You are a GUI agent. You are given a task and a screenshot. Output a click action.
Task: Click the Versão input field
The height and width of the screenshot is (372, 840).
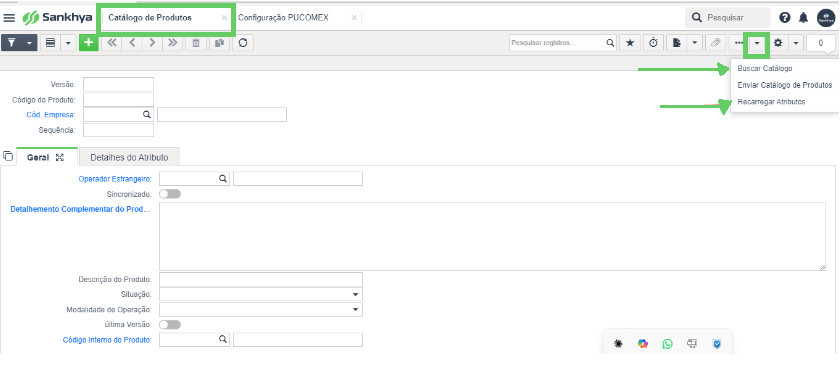[118, 85]
